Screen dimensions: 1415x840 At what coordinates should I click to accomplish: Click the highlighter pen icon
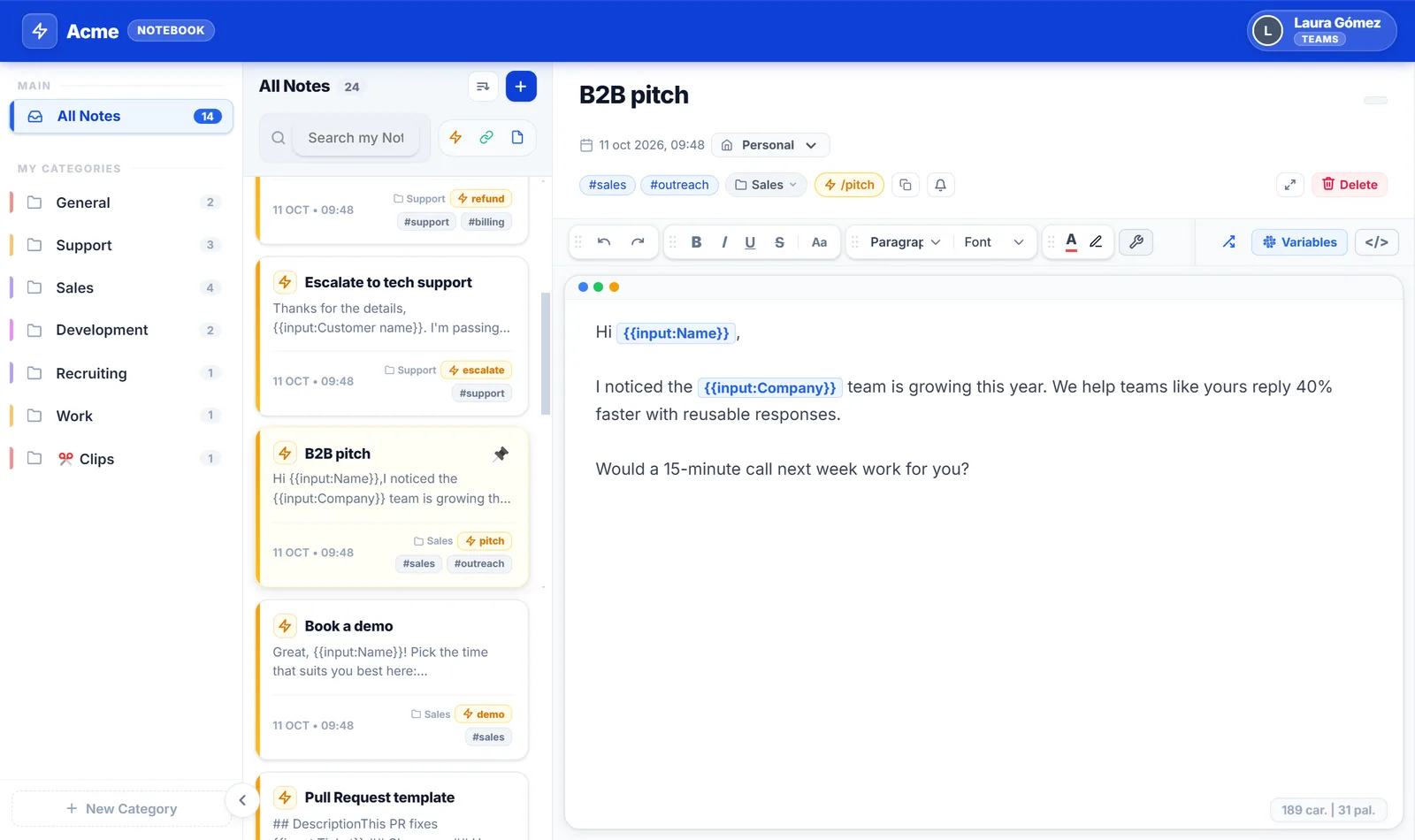[x=1097, y=242]
